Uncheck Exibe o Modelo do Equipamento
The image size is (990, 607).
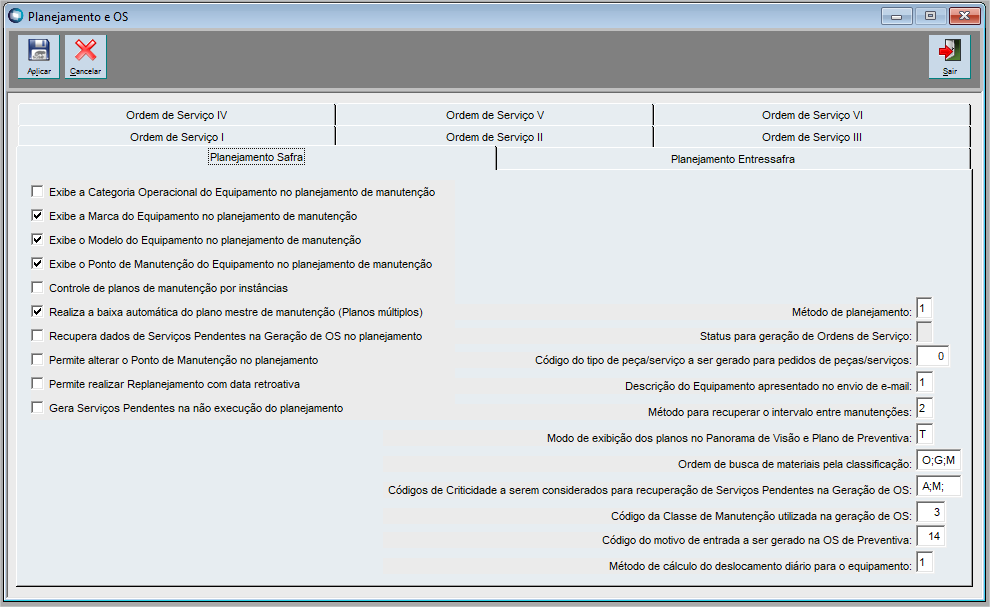click(x=37, y=239)
